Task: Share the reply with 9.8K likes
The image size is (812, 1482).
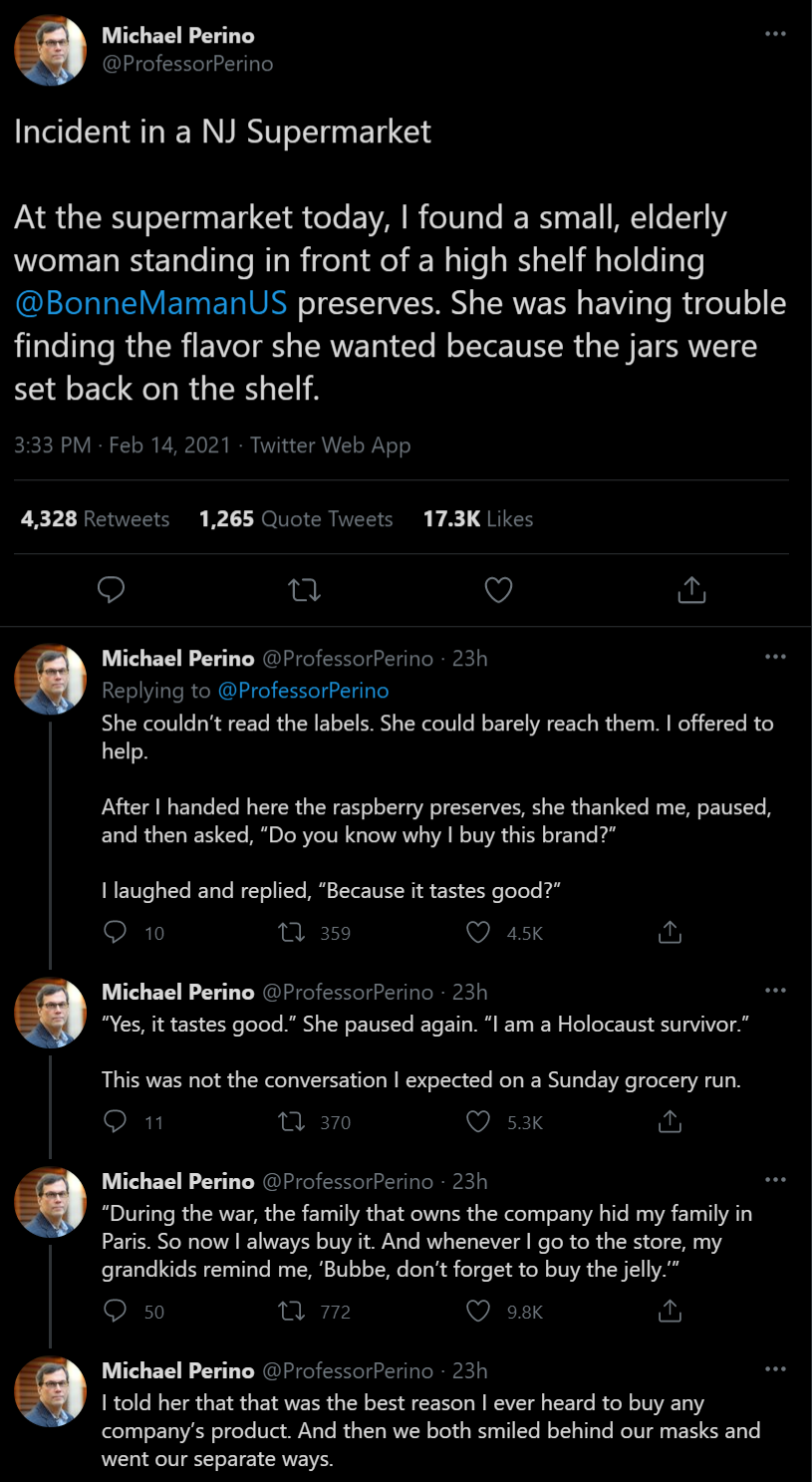Action: [671, 1312]
